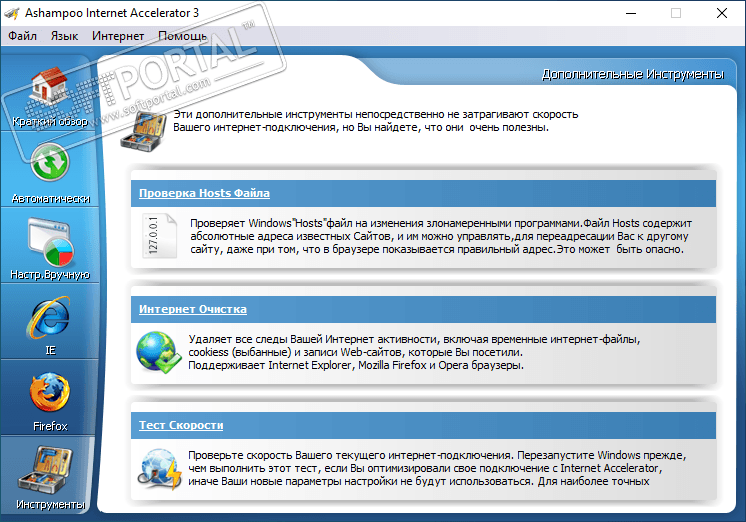The image size is (746, 522).
Task: Open the Файл menu
Action: pos(22,36)
